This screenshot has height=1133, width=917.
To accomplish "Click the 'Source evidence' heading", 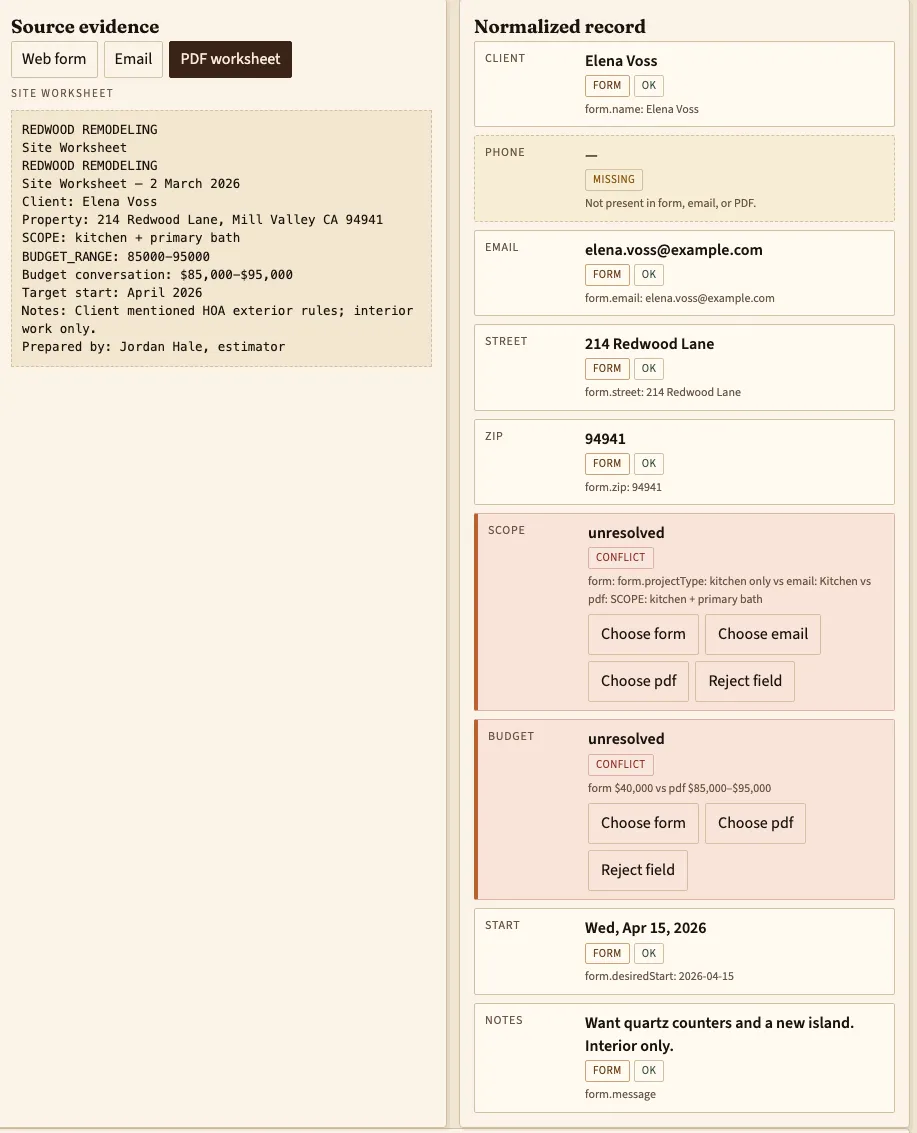I will click(85, 27).
